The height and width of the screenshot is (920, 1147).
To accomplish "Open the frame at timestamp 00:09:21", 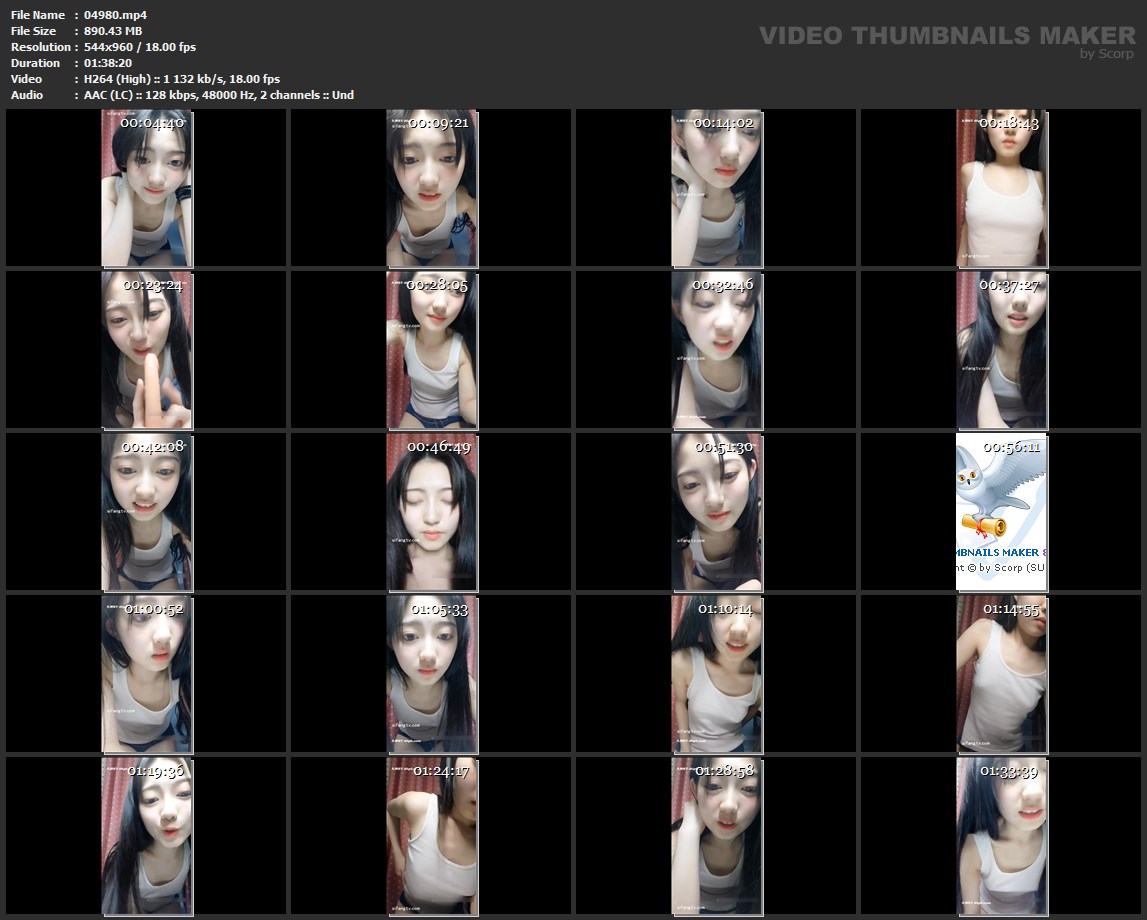I will [432, 188].
